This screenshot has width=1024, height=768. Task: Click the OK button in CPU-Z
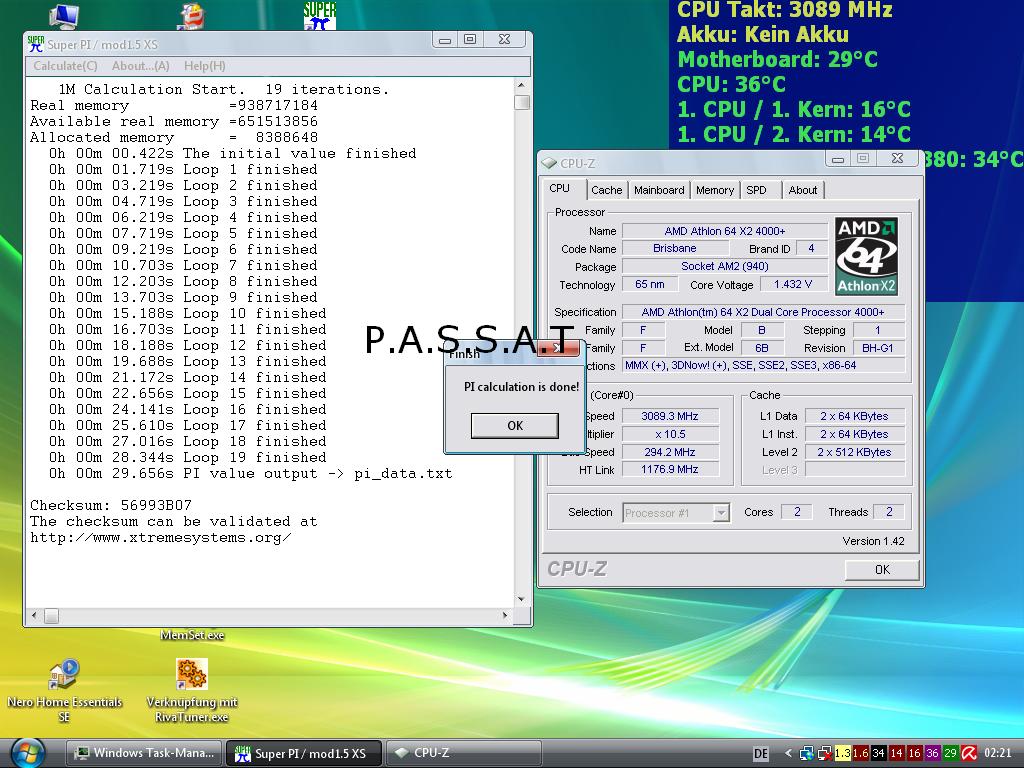pos(882,569)
